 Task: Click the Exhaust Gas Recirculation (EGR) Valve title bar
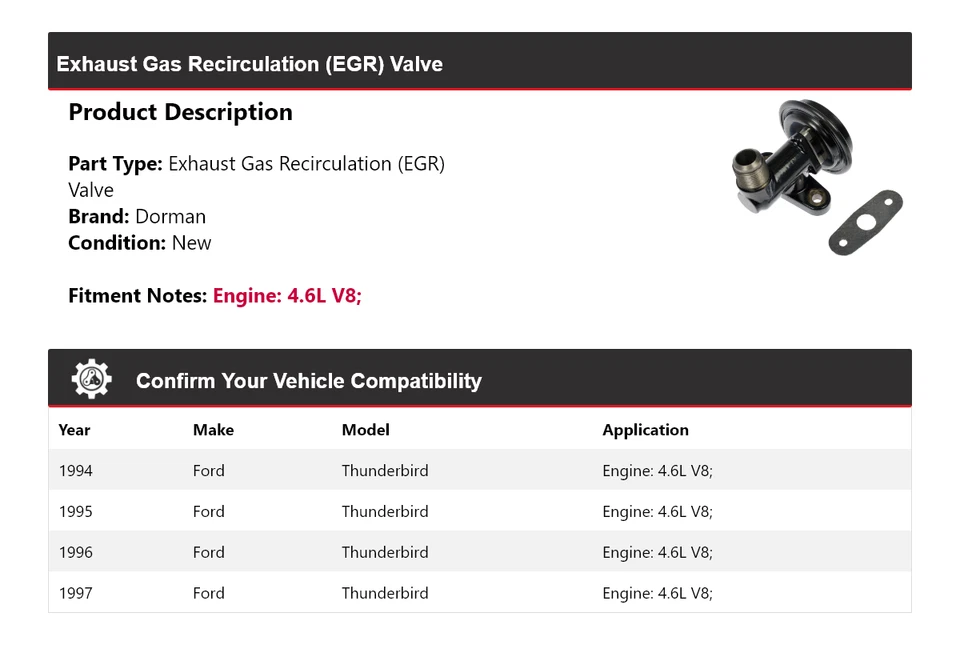click(x=250, y=64)
